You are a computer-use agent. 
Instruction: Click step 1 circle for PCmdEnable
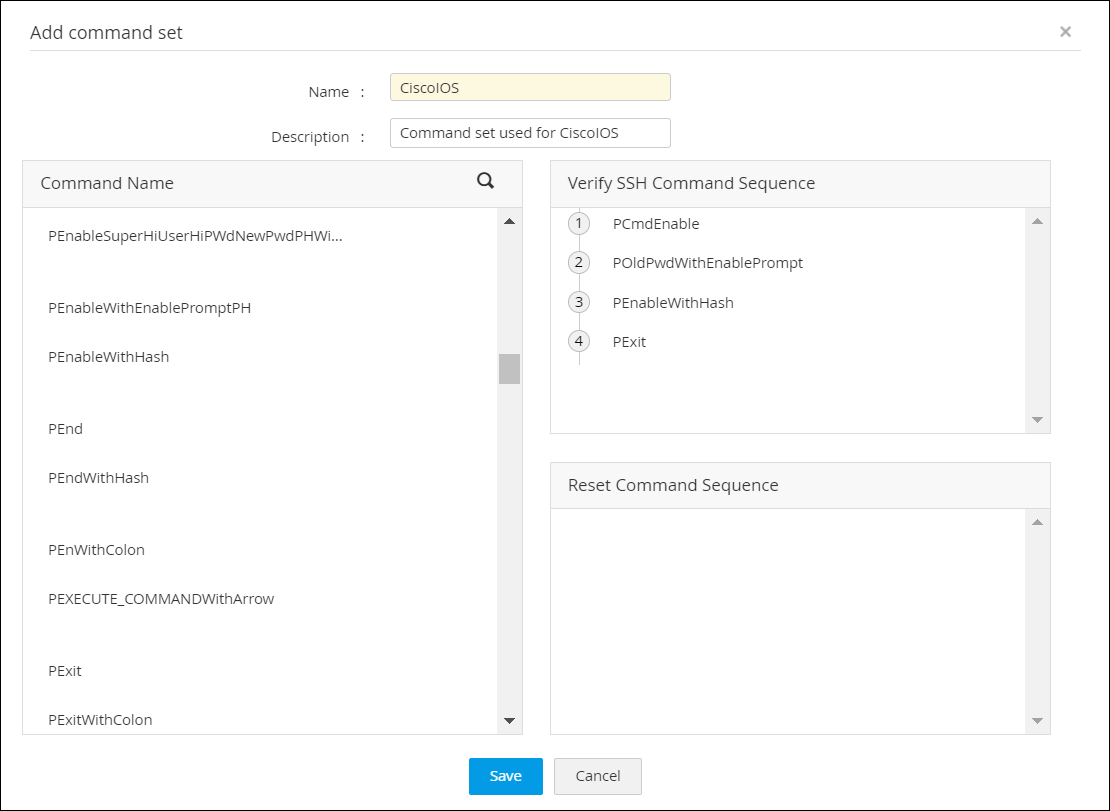(x=579, y=223)
